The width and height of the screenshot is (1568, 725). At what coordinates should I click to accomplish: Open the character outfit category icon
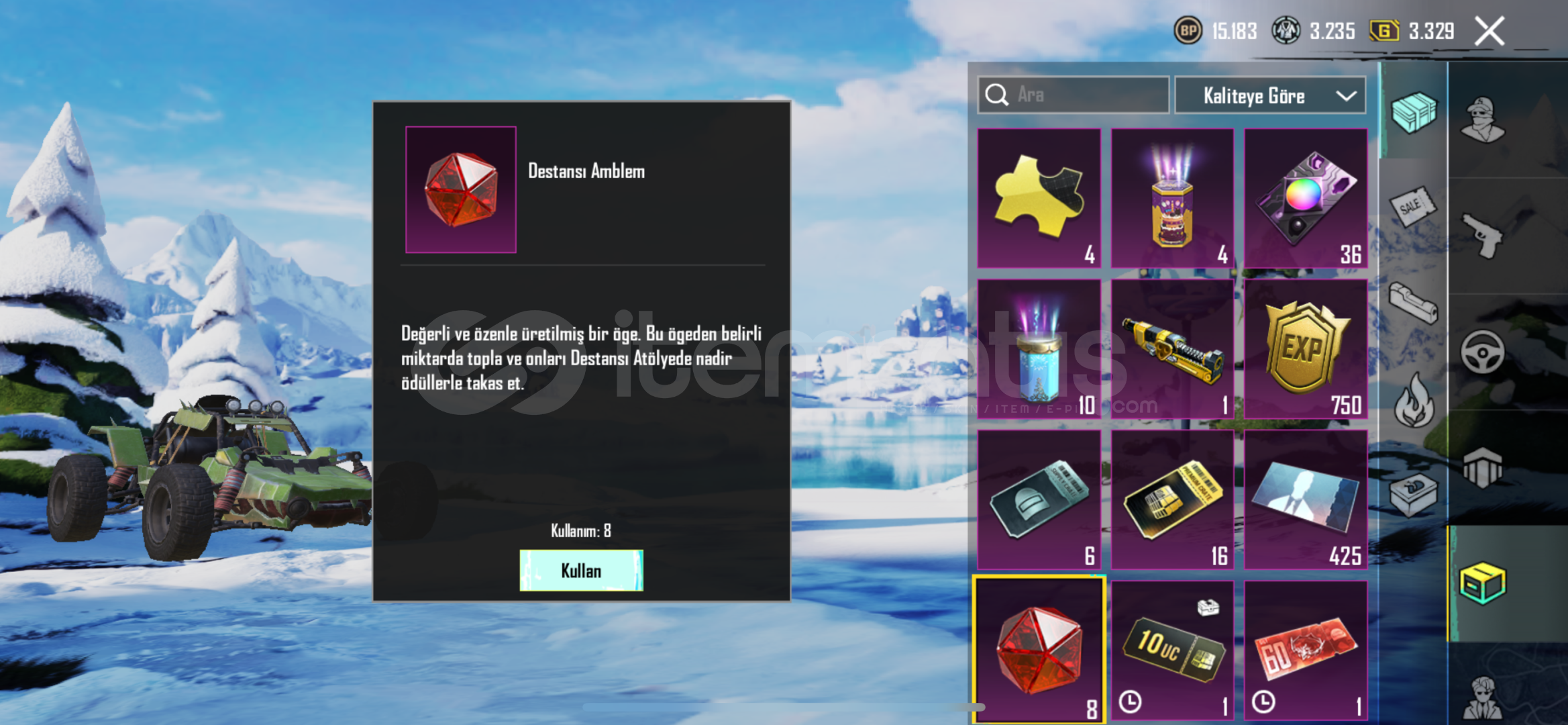point(1483,119)
